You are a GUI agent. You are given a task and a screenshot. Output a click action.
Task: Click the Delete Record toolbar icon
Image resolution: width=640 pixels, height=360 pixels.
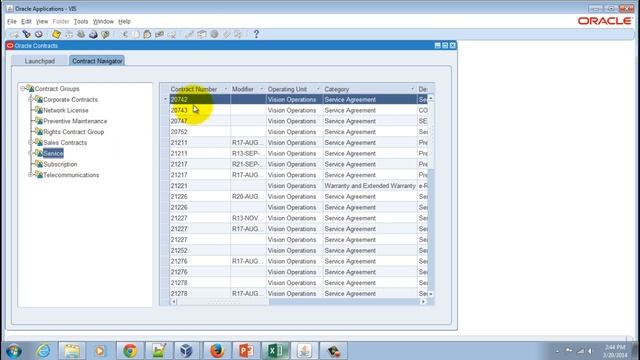coord(172,34)
